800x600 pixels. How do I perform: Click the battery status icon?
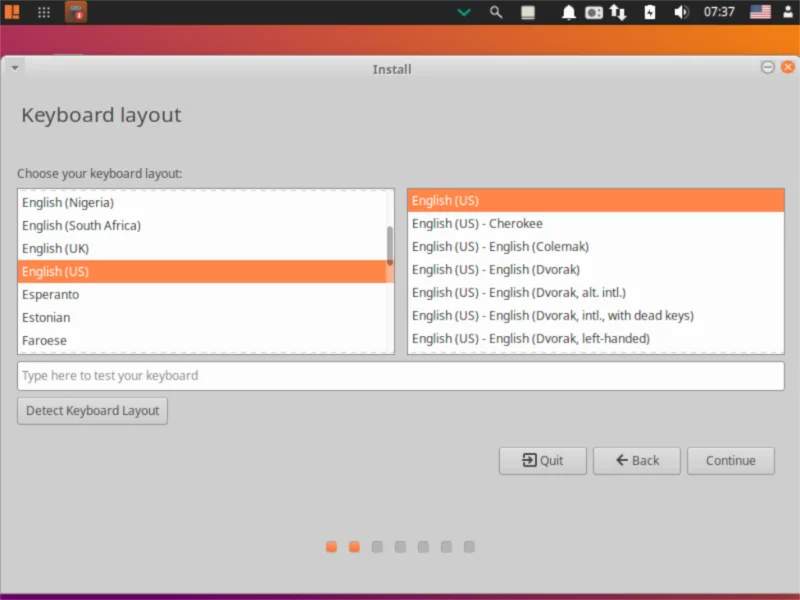[649, 12]
